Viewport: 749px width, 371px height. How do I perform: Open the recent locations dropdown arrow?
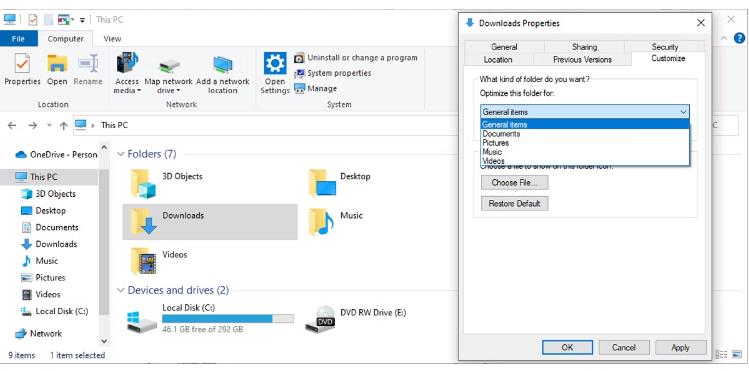49,126
